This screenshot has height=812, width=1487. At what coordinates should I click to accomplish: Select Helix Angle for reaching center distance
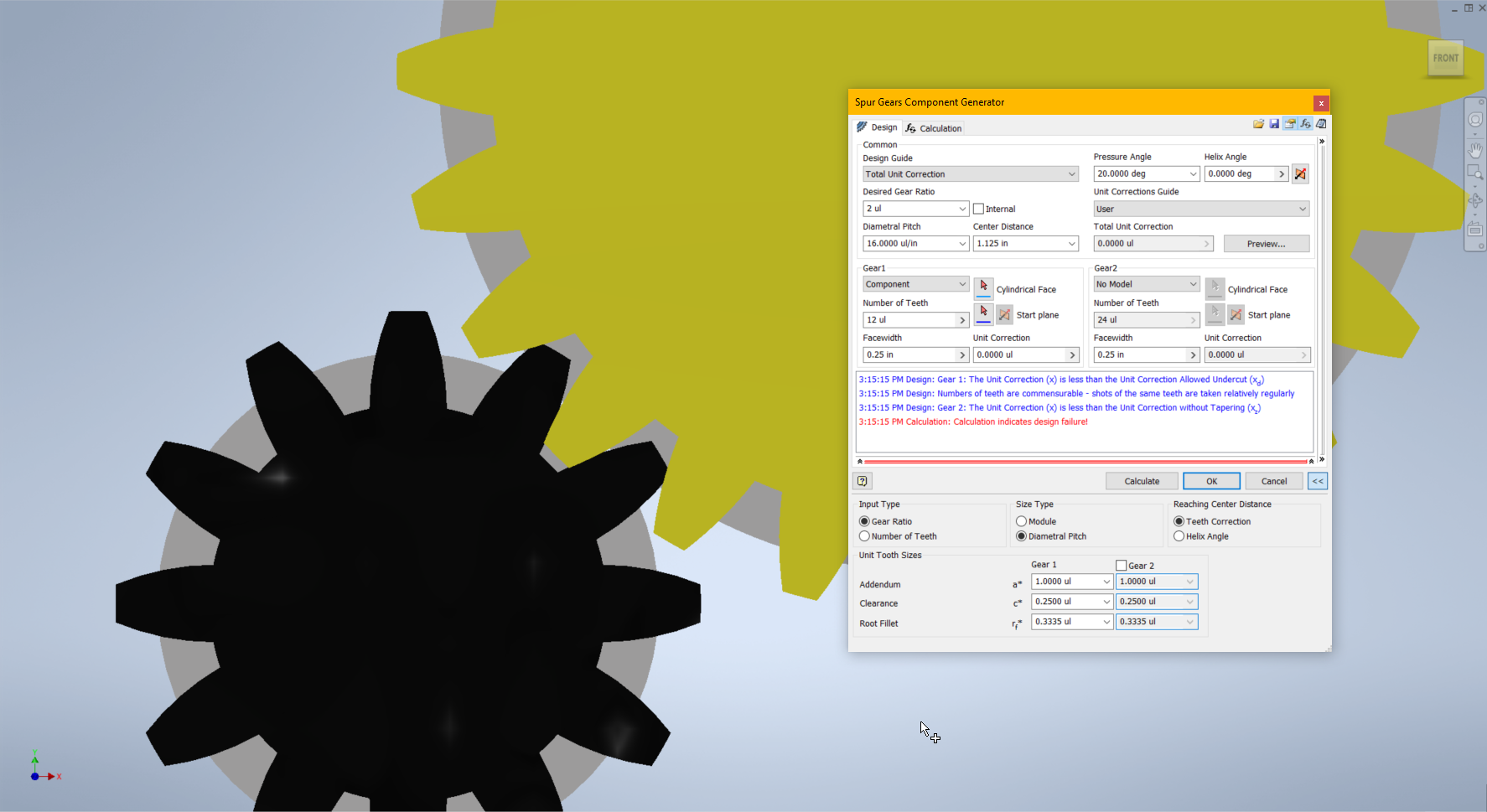point(1179,536)
